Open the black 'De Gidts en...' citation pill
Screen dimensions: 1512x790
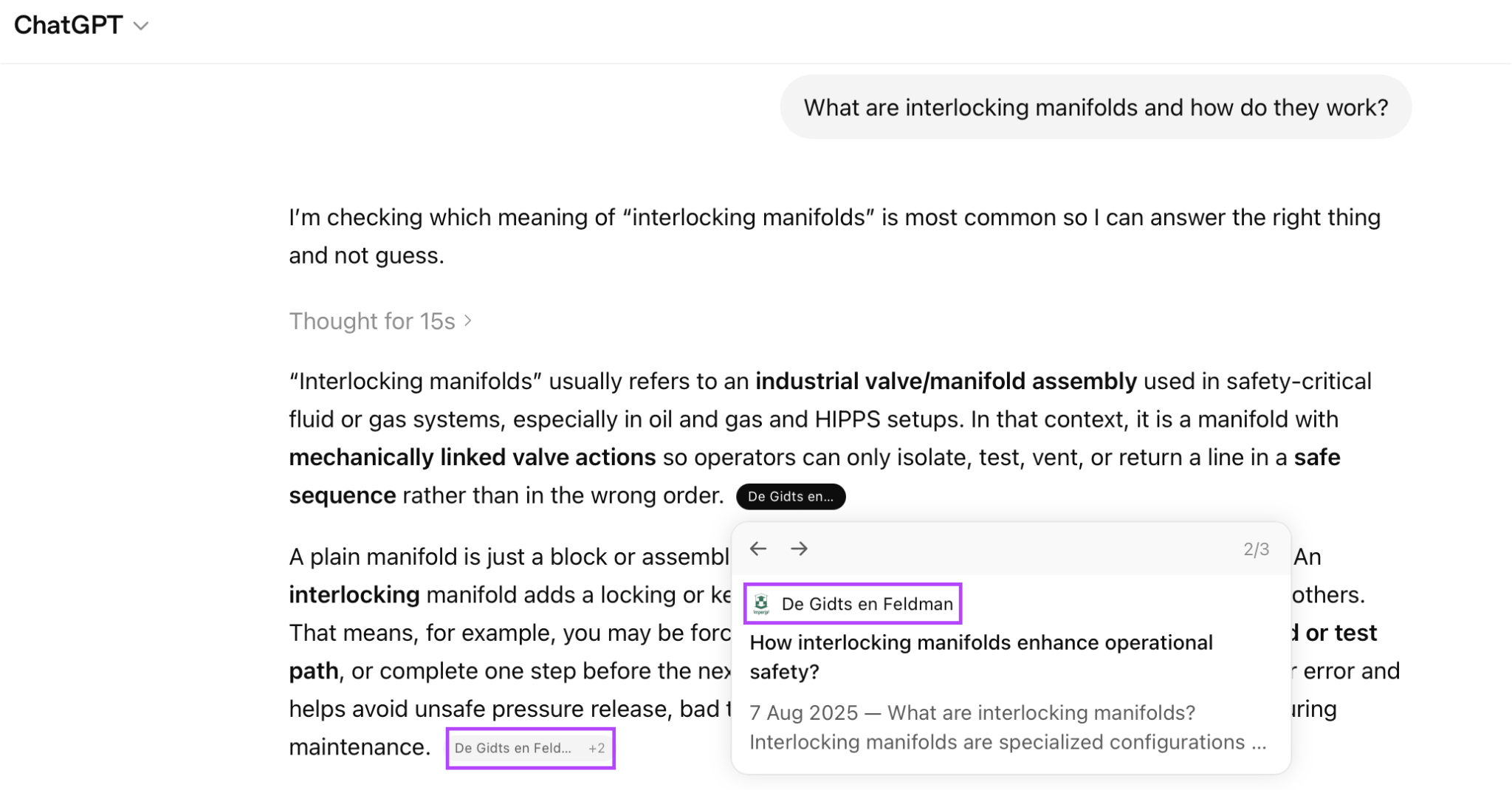pyautogui.click(x=791, y=496)
